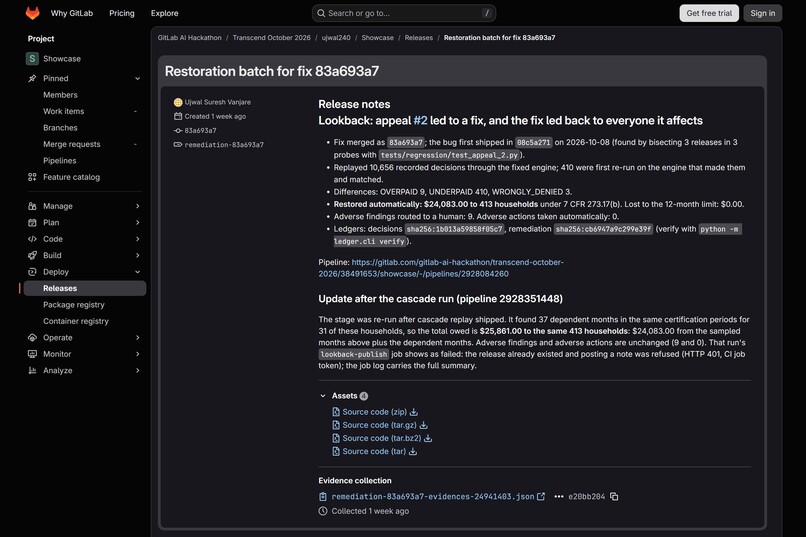Click the Pinned pin icon
The height and width of the screenshot is (537, 806).
click(32, 79)
